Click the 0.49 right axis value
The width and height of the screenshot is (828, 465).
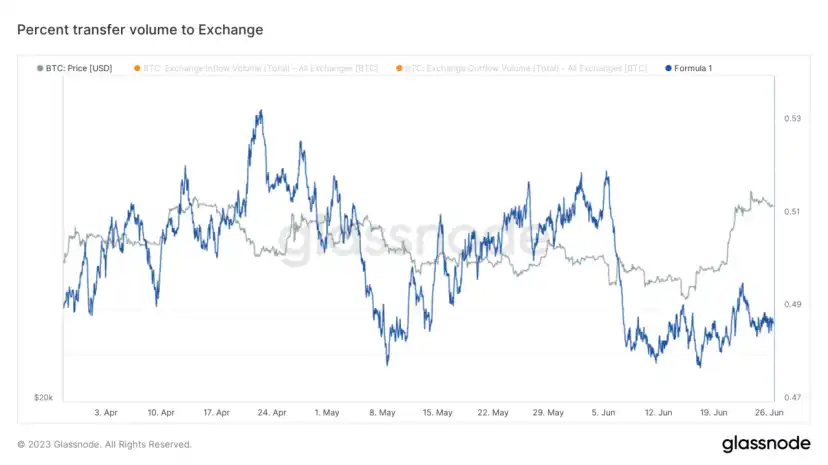(x=792, y=304)
